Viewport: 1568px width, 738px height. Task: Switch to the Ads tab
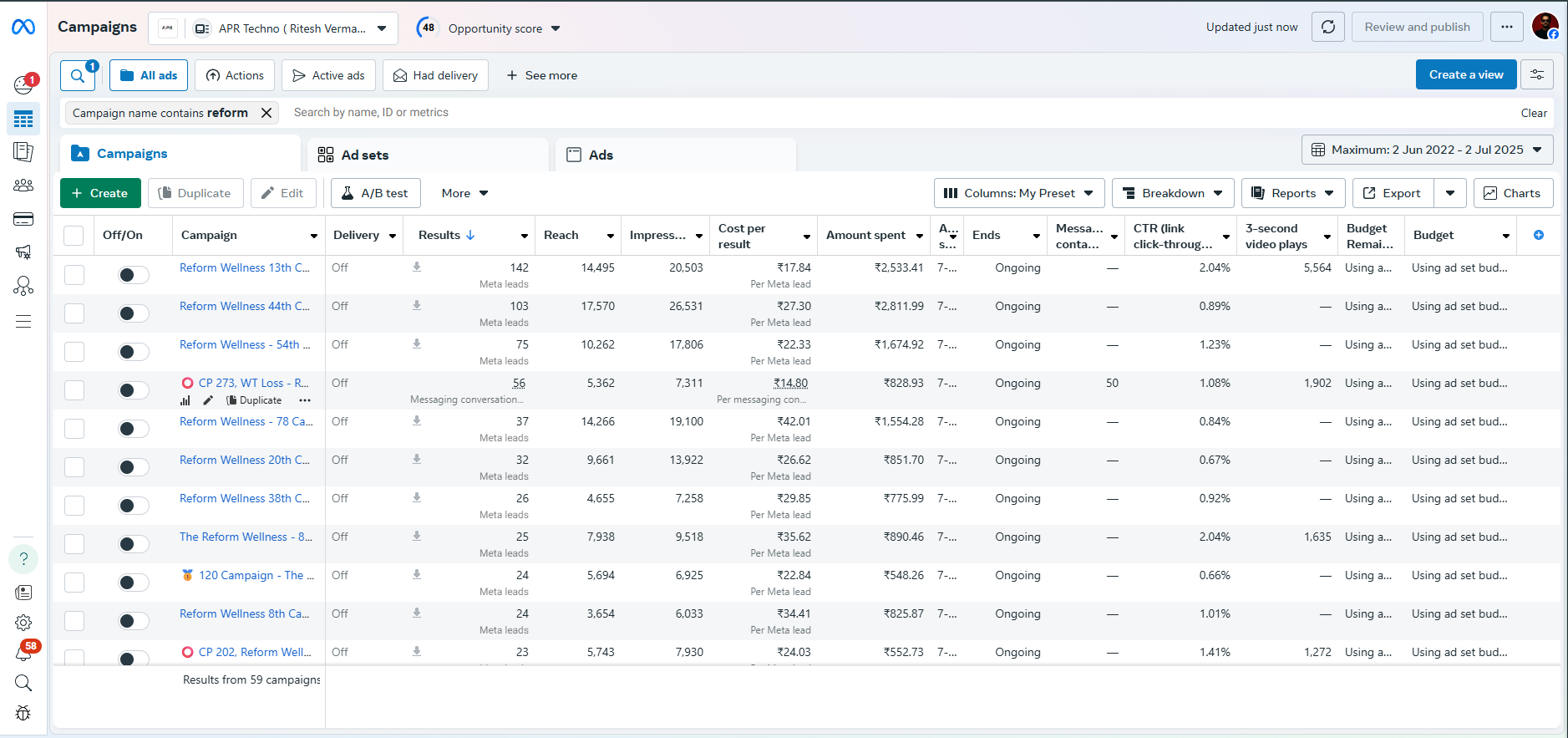coord(600,155)
